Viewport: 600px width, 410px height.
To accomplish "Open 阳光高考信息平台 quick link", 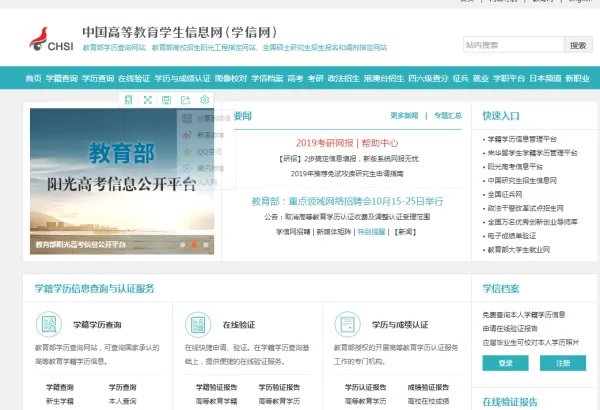I will click(x=515, y=167).
